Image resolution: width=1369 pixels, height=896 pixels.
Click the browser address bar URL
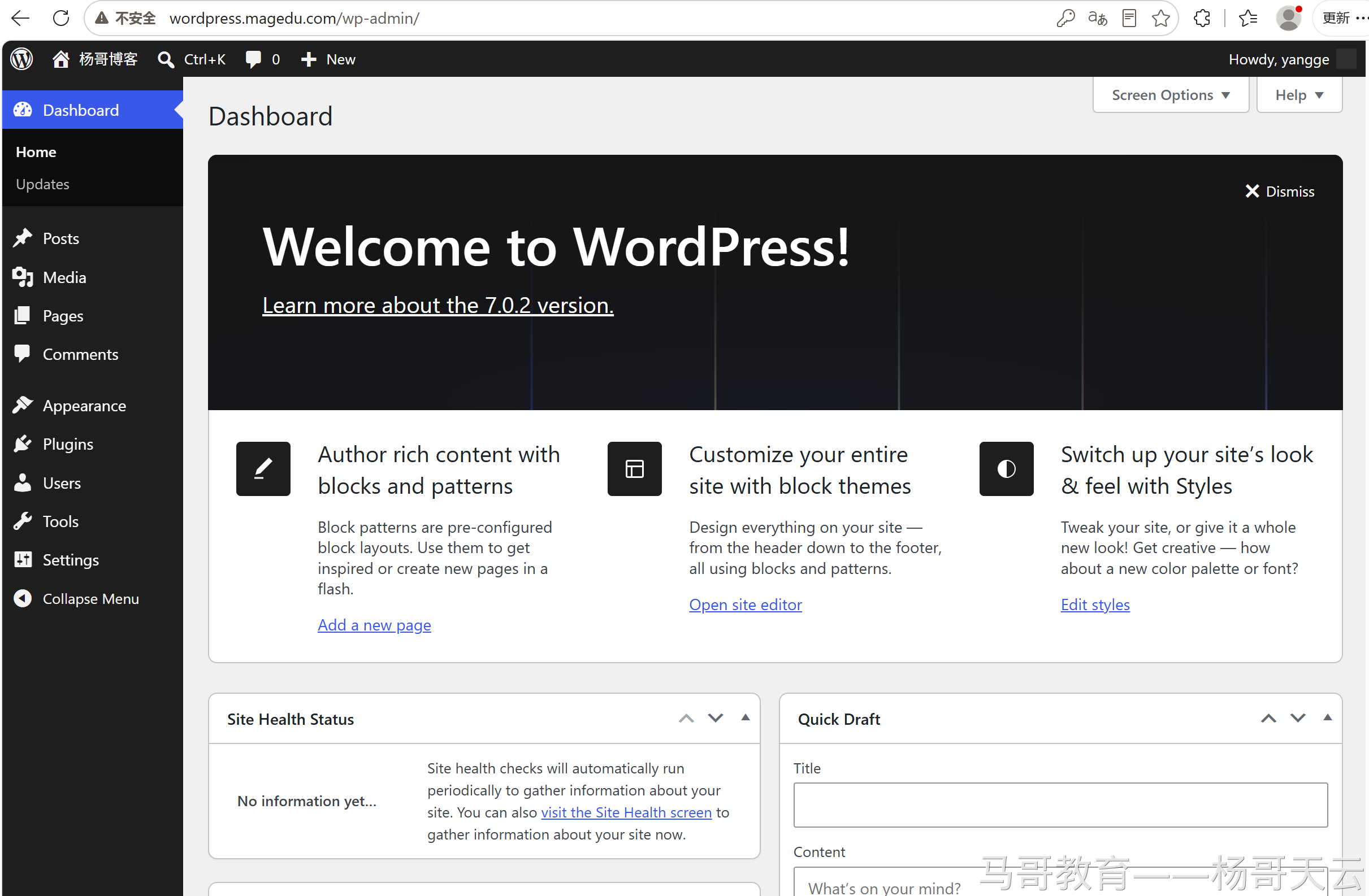(x=294, y=19)
